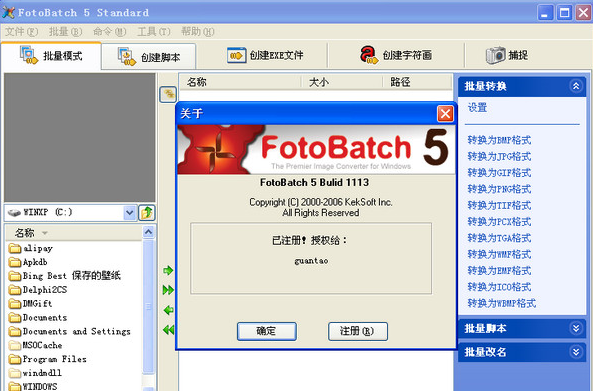Image resolution: width=593 pixels, height=391 pixels.
Task: Sort folder list by 名称 column header
Action: [74, 233]
